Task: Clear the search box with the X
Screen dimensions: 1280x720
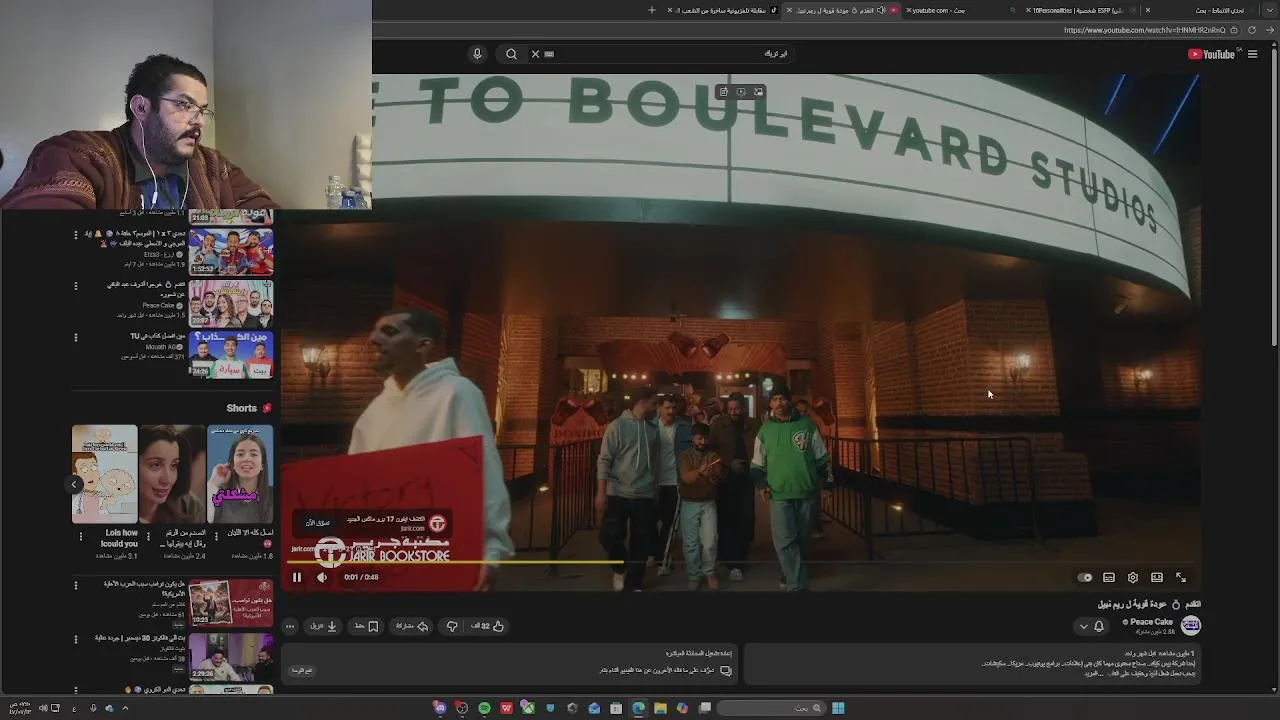Action: [x=535, y=54]
